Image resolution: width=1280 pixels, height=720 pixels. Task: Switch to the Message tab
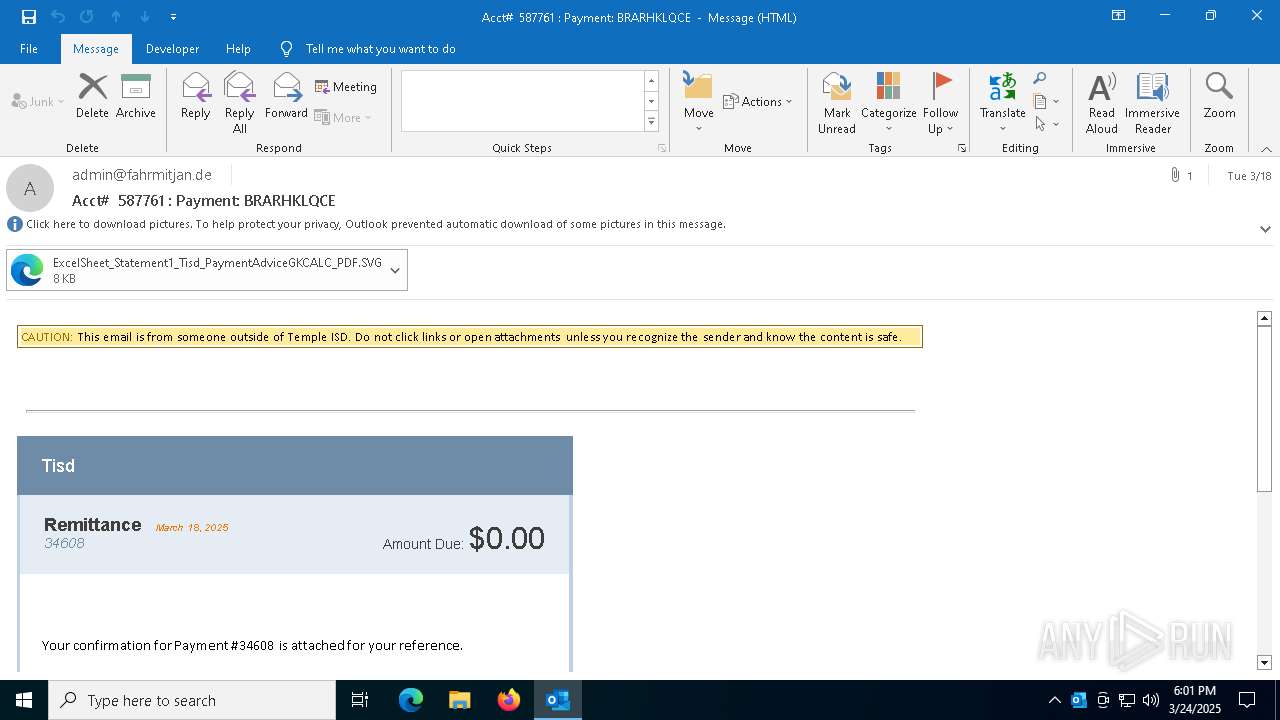pos(96,49)
